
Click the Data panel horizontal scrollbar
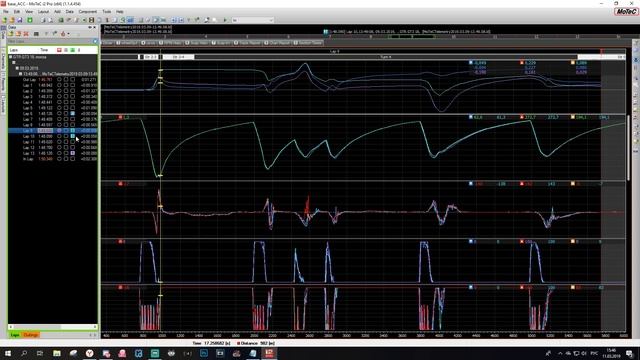52,327
